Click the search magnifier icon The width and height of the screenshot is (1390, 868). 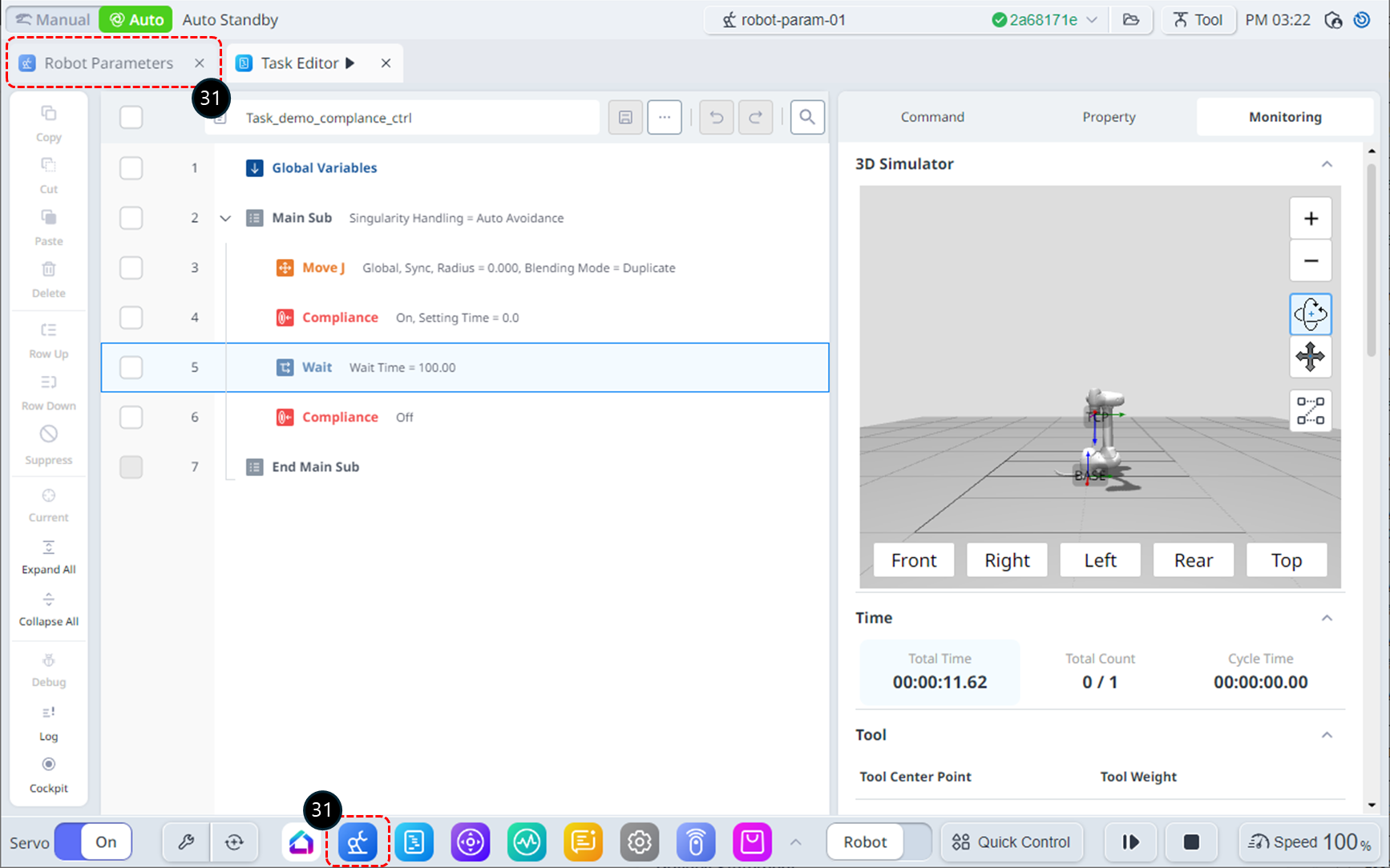coord(807,118)
